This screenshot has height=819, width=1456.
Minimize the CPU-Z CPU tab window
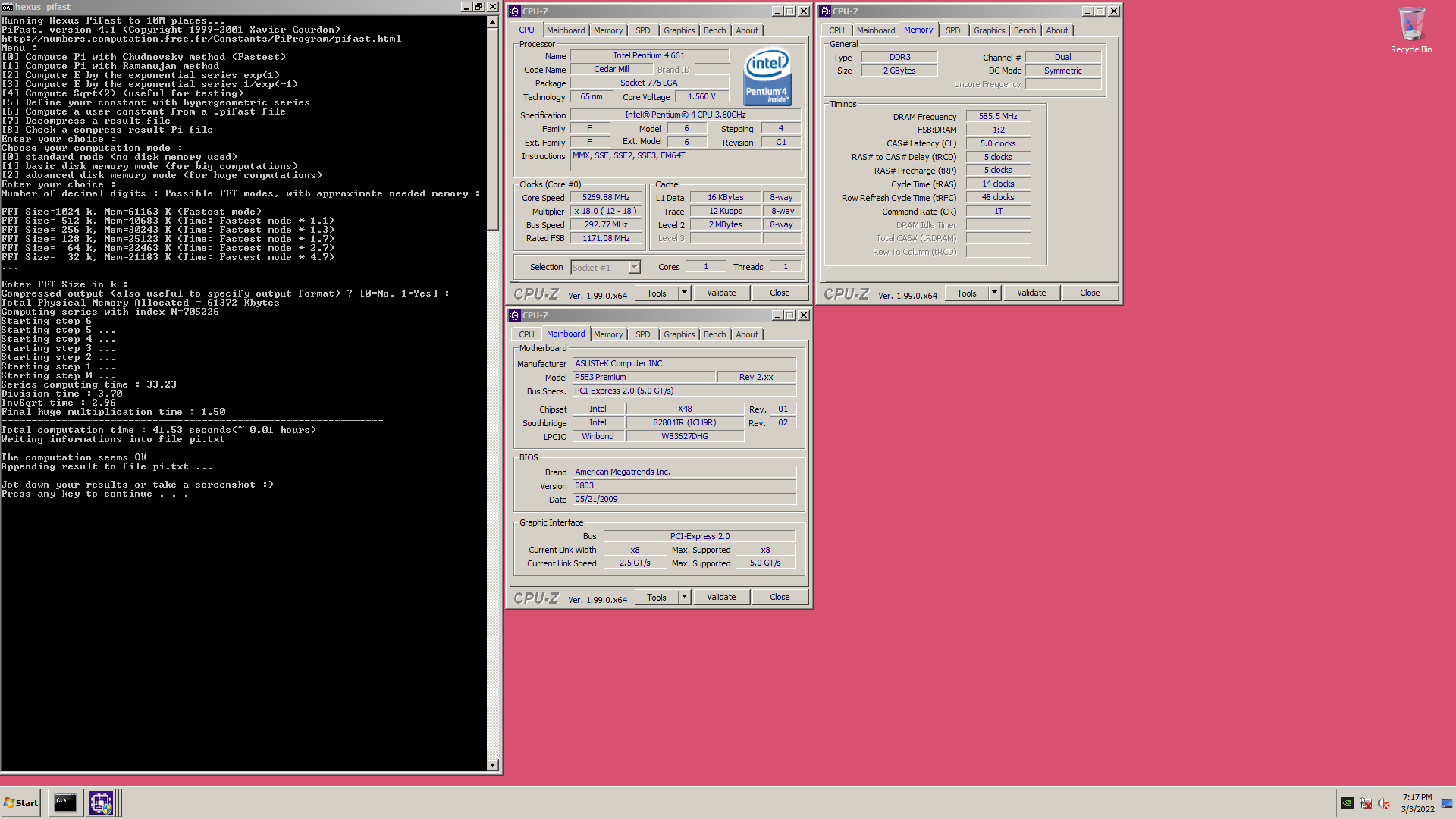[x=777, y=11]
